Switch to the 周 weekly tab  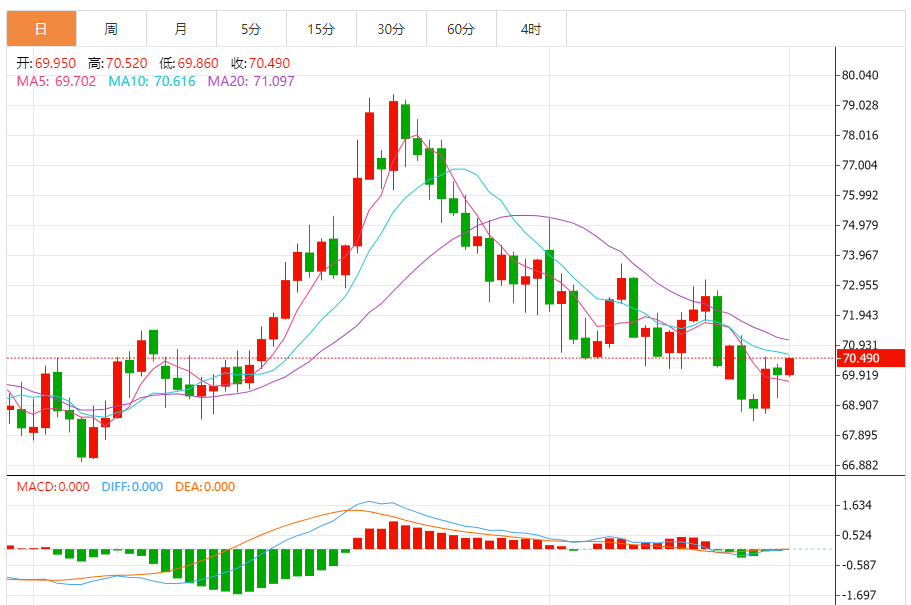(x=111, y=28)
